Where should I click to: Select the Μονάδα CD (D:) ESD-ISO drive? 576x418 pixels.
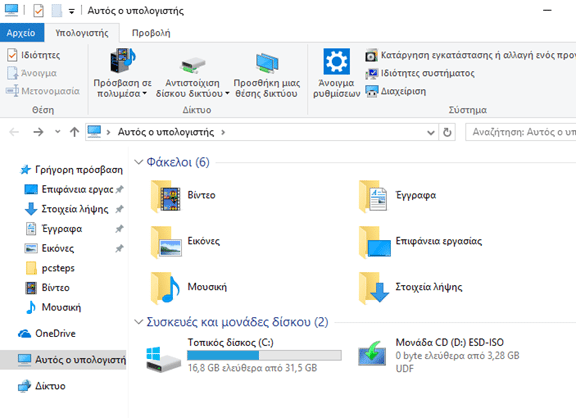(439, 355)
